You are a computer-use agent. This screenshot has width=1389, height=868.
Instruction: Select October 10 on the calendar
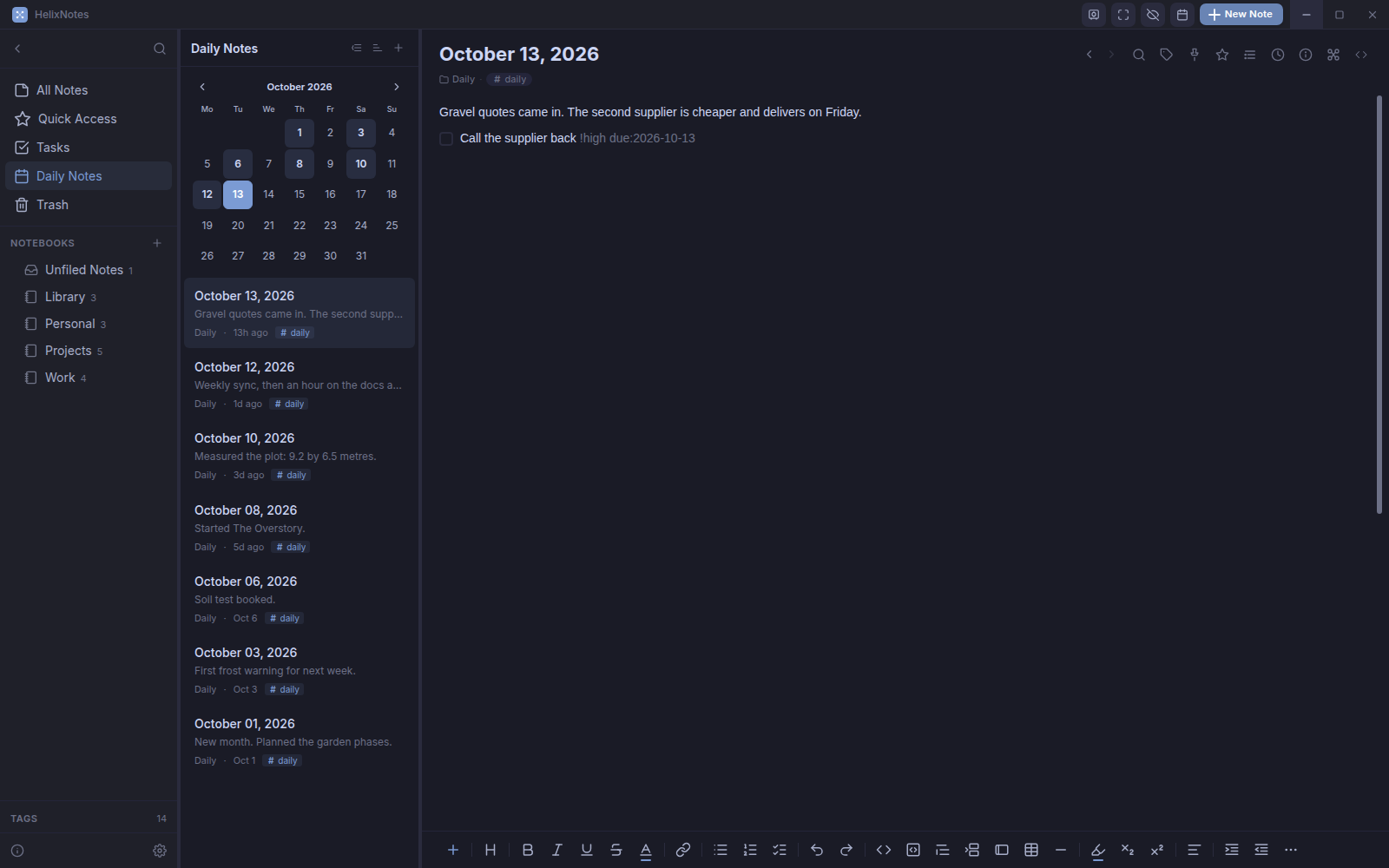[361, 164]
